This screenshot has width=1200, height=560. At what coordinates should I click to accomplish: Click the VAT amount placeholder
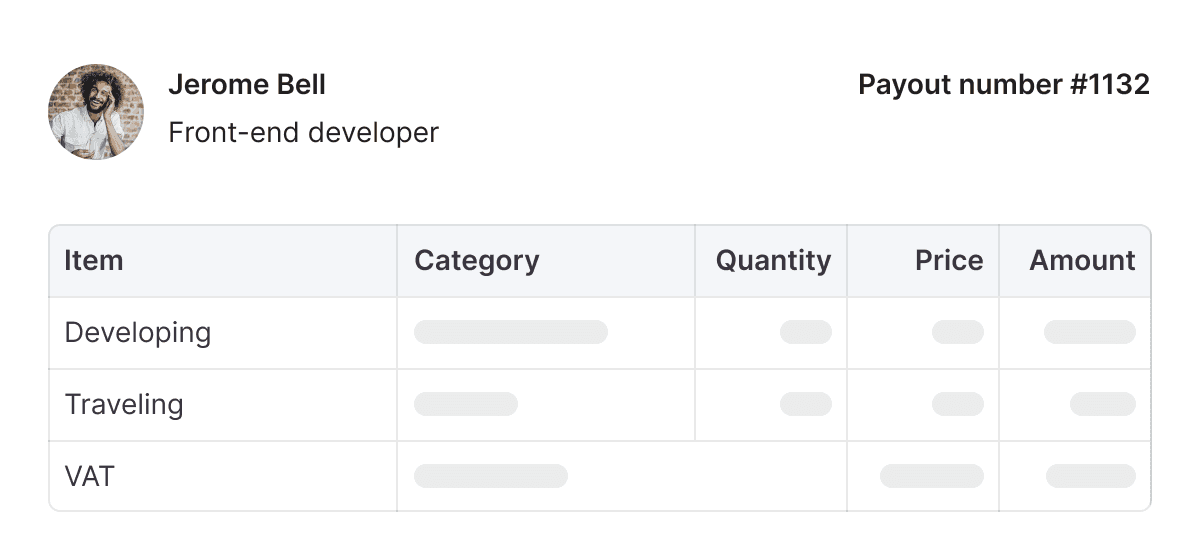[x=1091, y=476]
